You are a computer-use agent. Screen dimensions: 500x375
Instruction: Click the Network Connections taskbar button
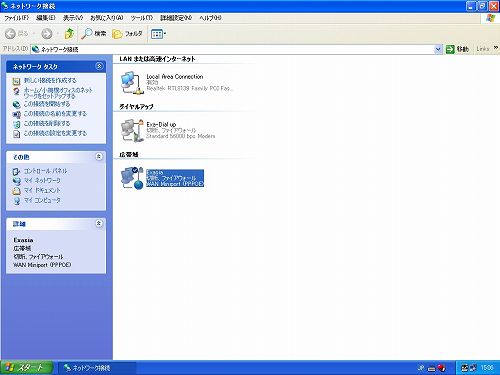coord(97,368)
